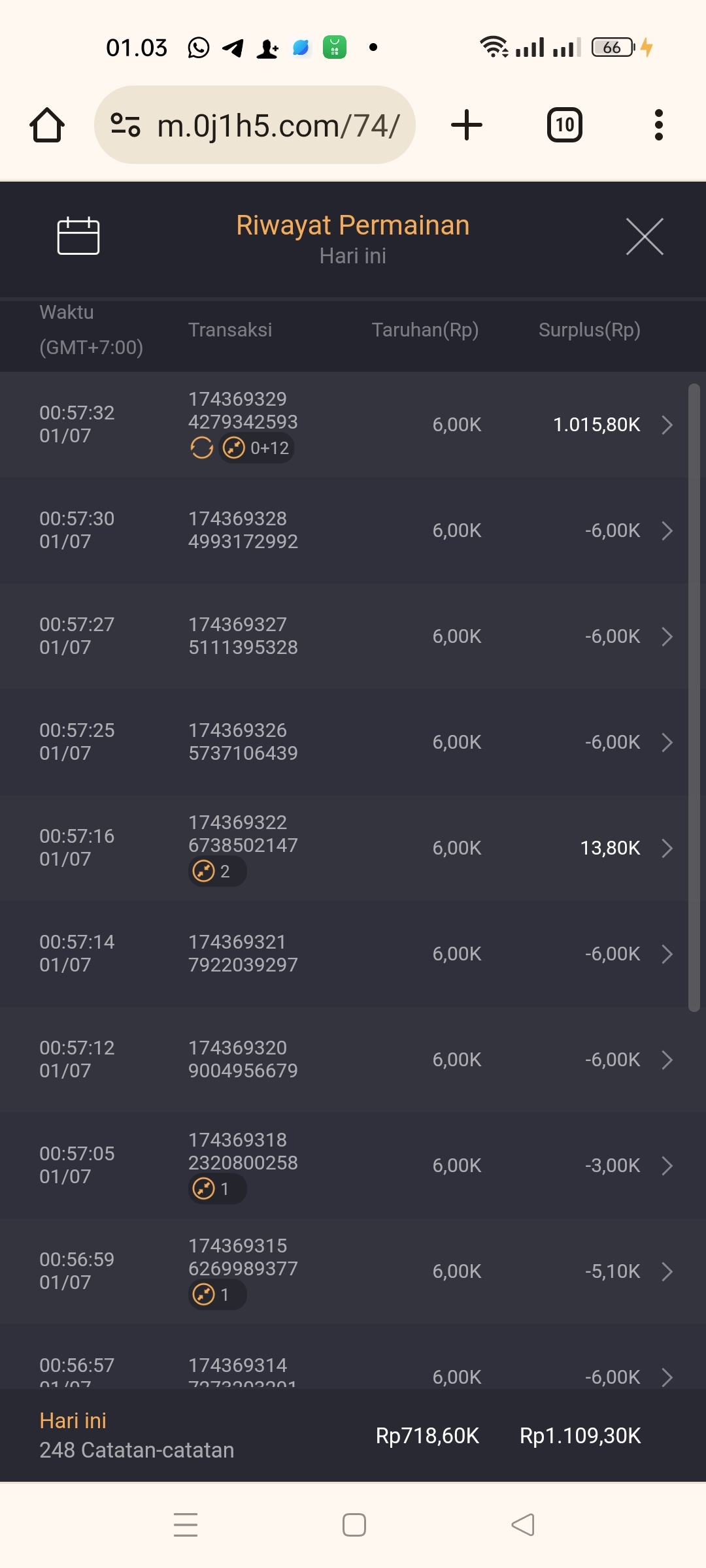The width and height of the screenshot is (706, 1568).
Task: Open a new browser tab
Action: click(467, 125)
